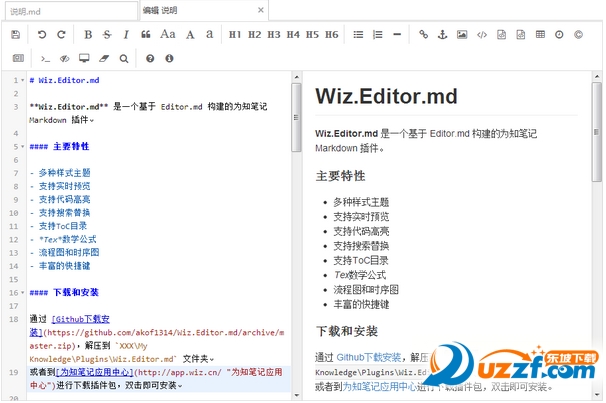Open search with magnifier icon
Screen dimensions: 606x403
pyautogui.click(x=124, y=59)
